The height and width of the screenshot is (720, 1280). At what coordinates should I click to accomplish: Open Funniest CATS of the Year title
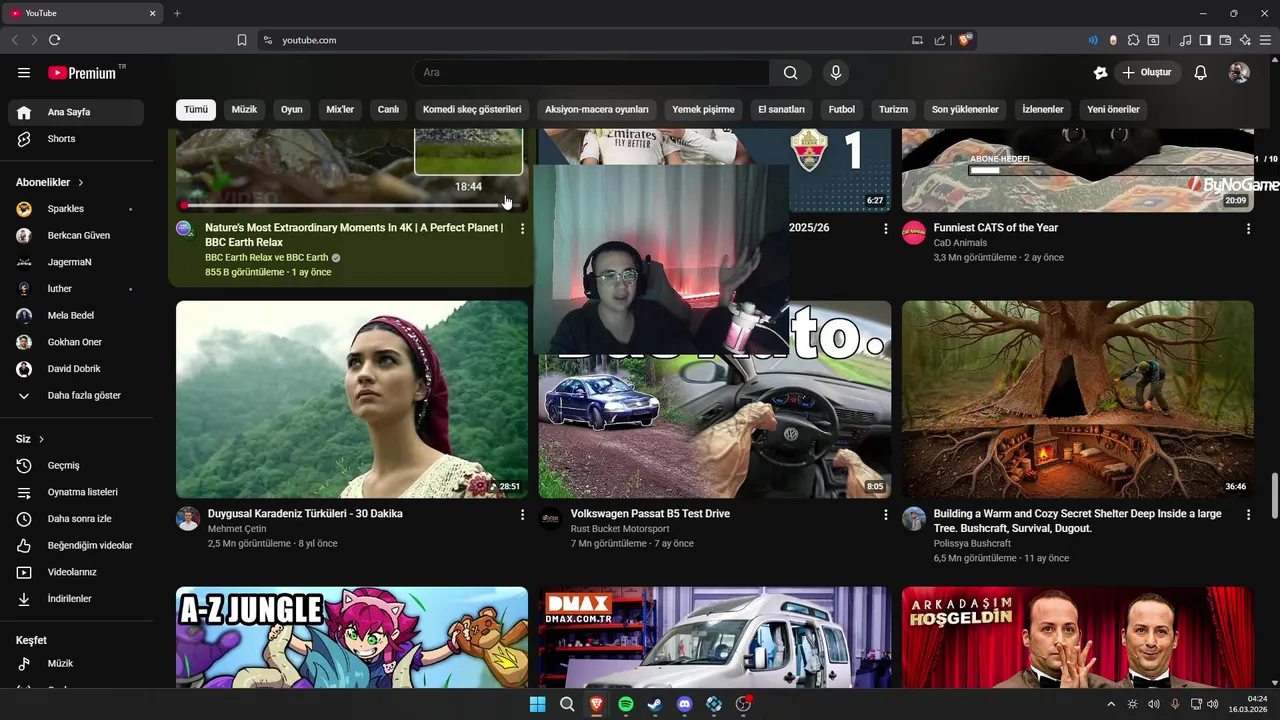pos(996,228)
